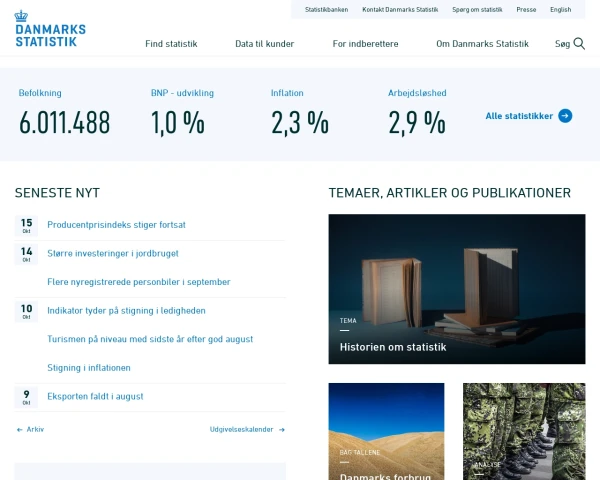Screen dimensions: 600x480
Task: Switch site language to English
Action: (x=560, y=9)
